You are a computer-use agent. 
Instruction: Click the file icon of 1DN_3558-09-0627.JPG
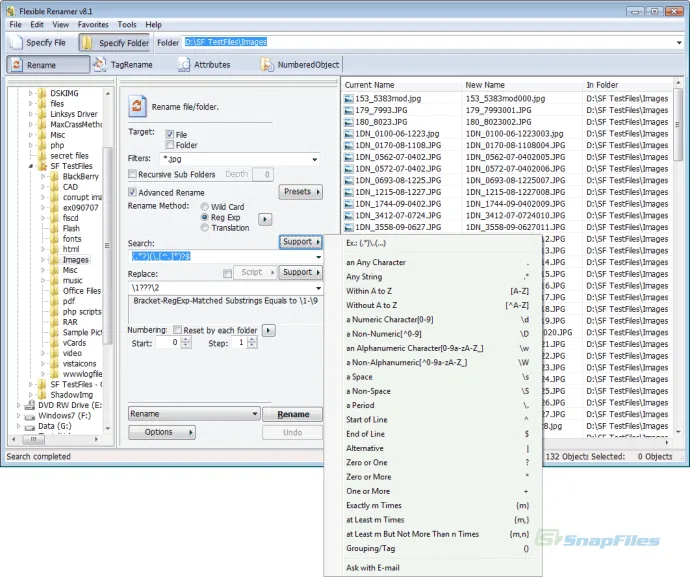(349, 227)
